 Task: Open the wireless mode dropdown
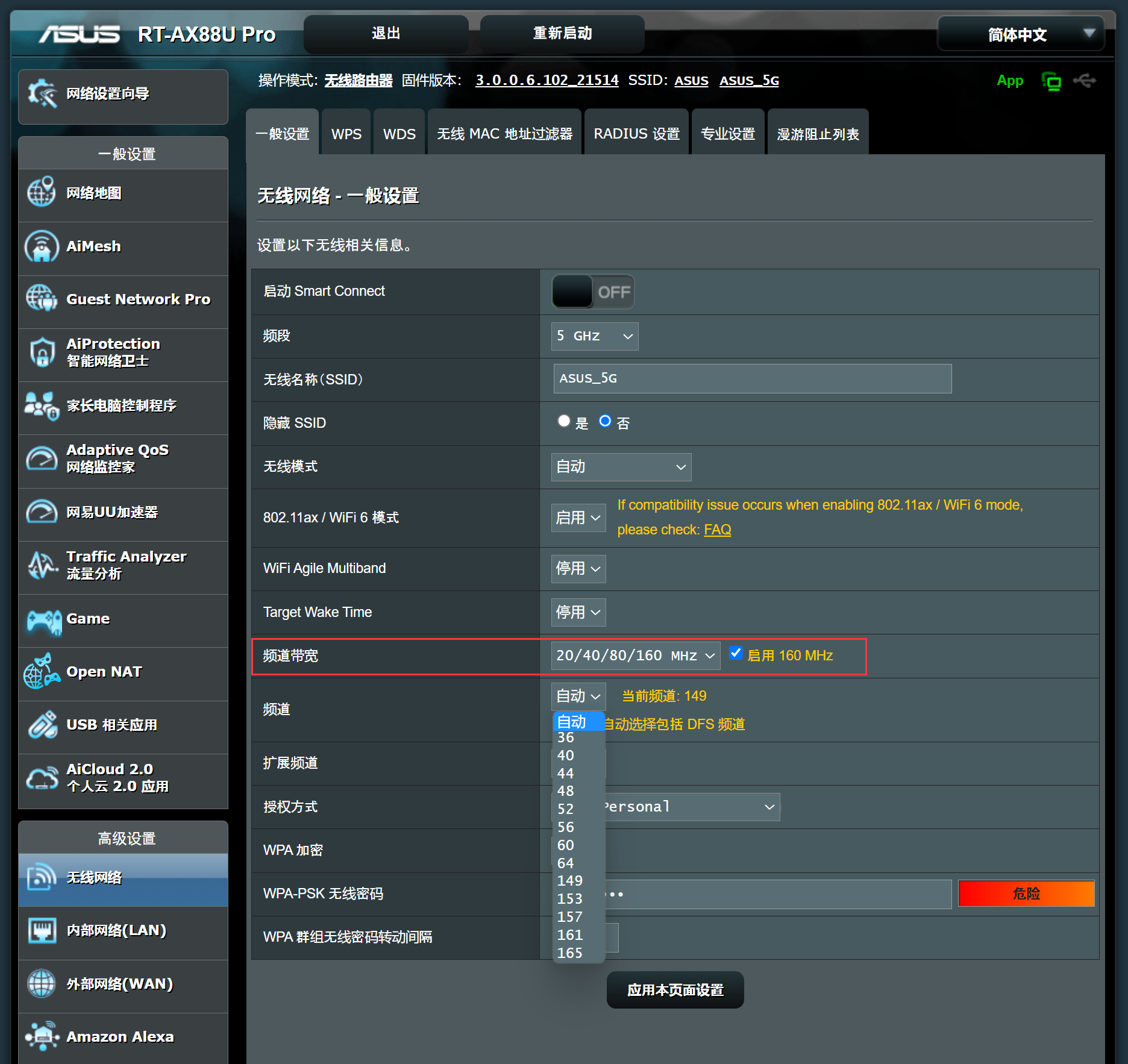(621, 467)
